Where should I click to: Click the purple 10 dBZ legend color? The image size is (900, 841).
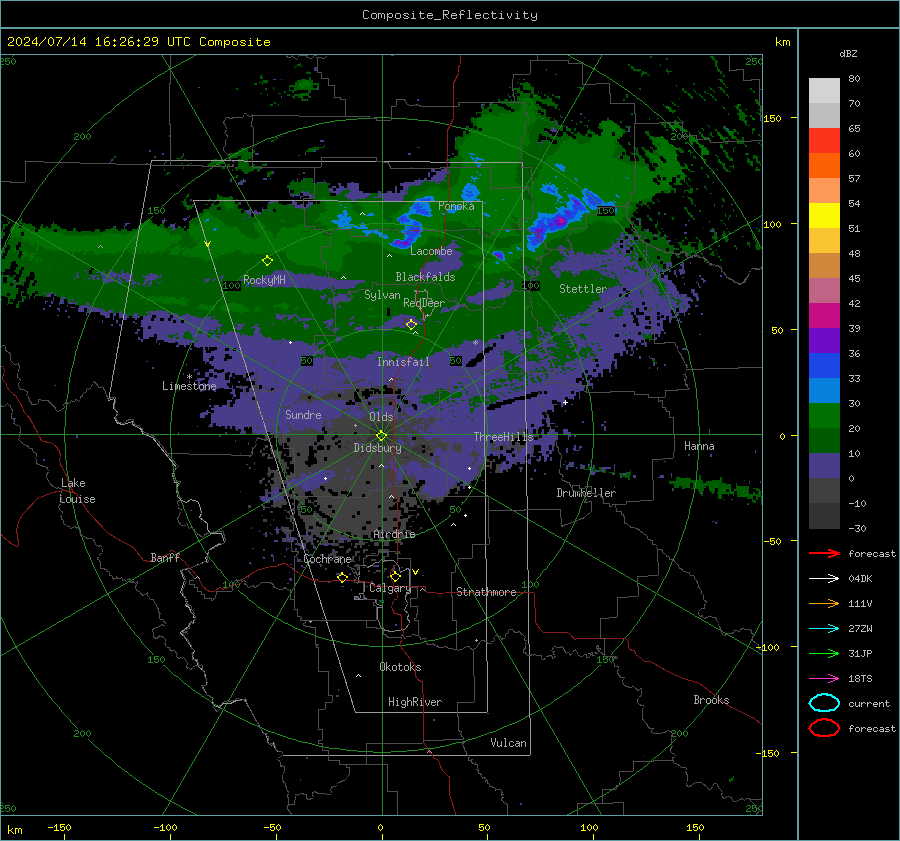(824, 465)
